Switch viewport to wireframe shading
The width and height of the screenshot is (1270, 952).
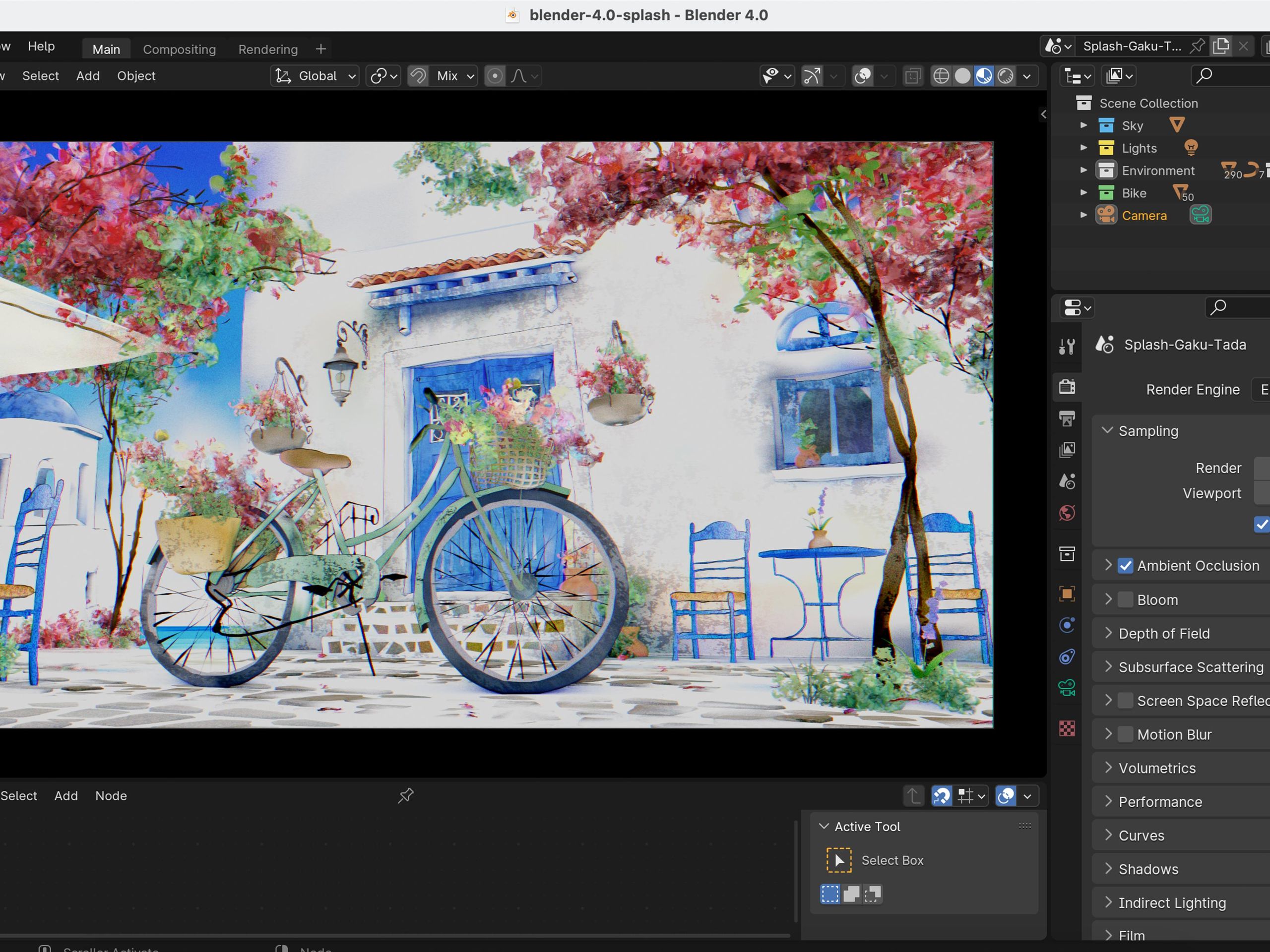941,76
